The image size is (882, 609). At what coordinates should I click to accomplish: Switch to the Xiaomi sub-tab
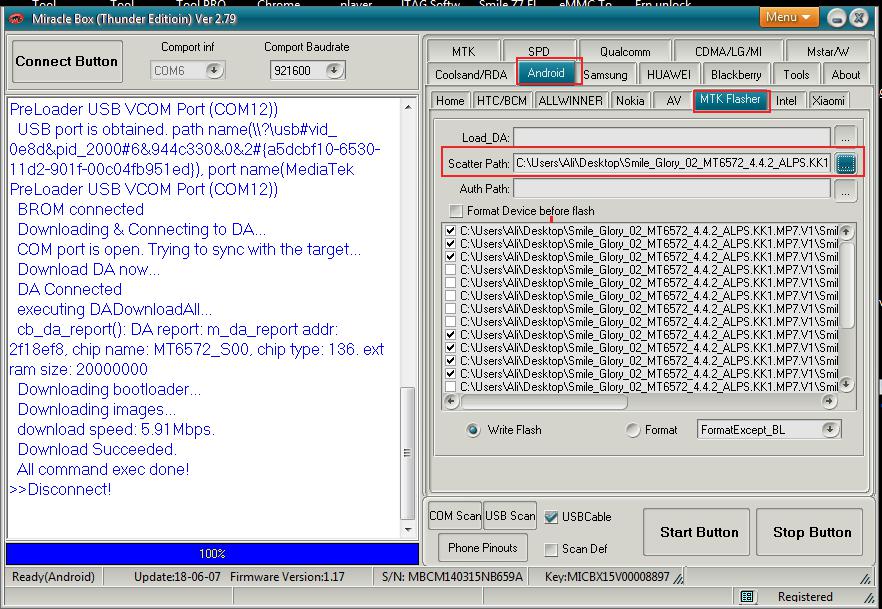(829, 101)
